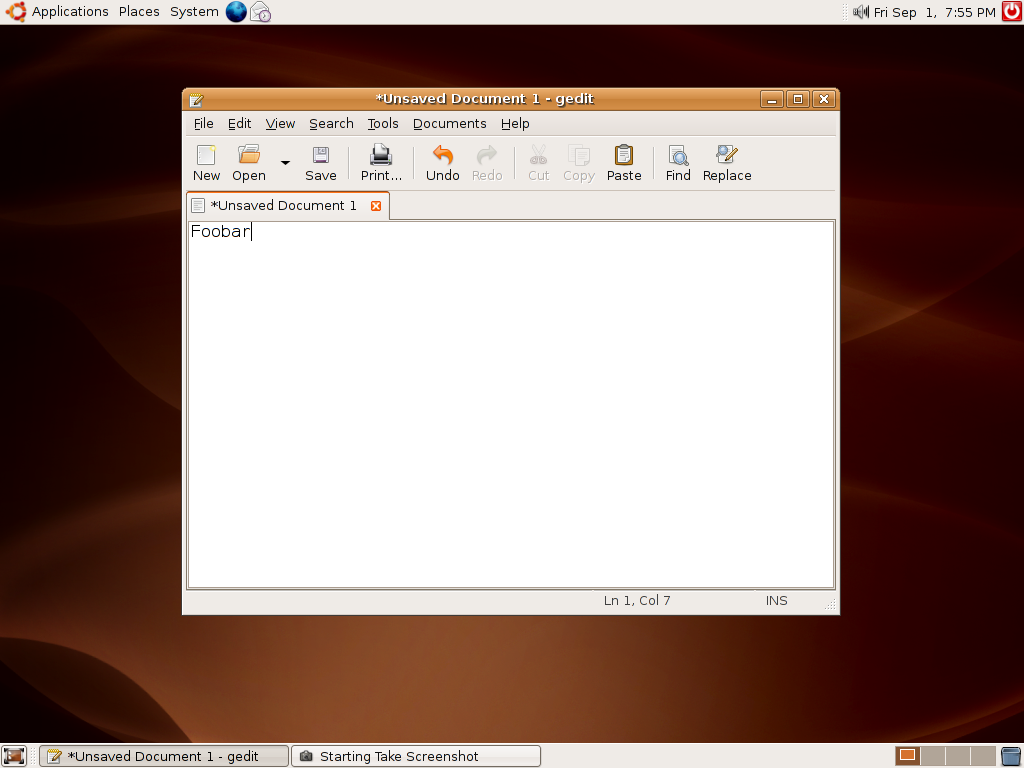Open the File menu

[x=203, y=124]
